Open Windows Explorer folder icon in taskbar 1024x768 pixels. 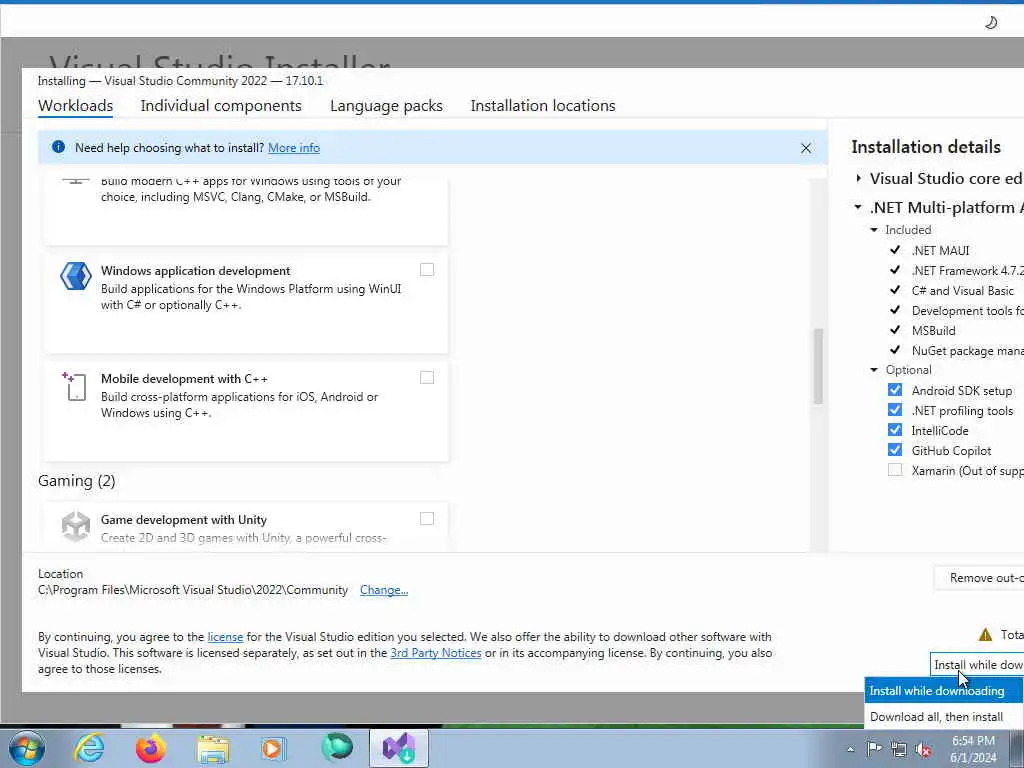(213, 749)
